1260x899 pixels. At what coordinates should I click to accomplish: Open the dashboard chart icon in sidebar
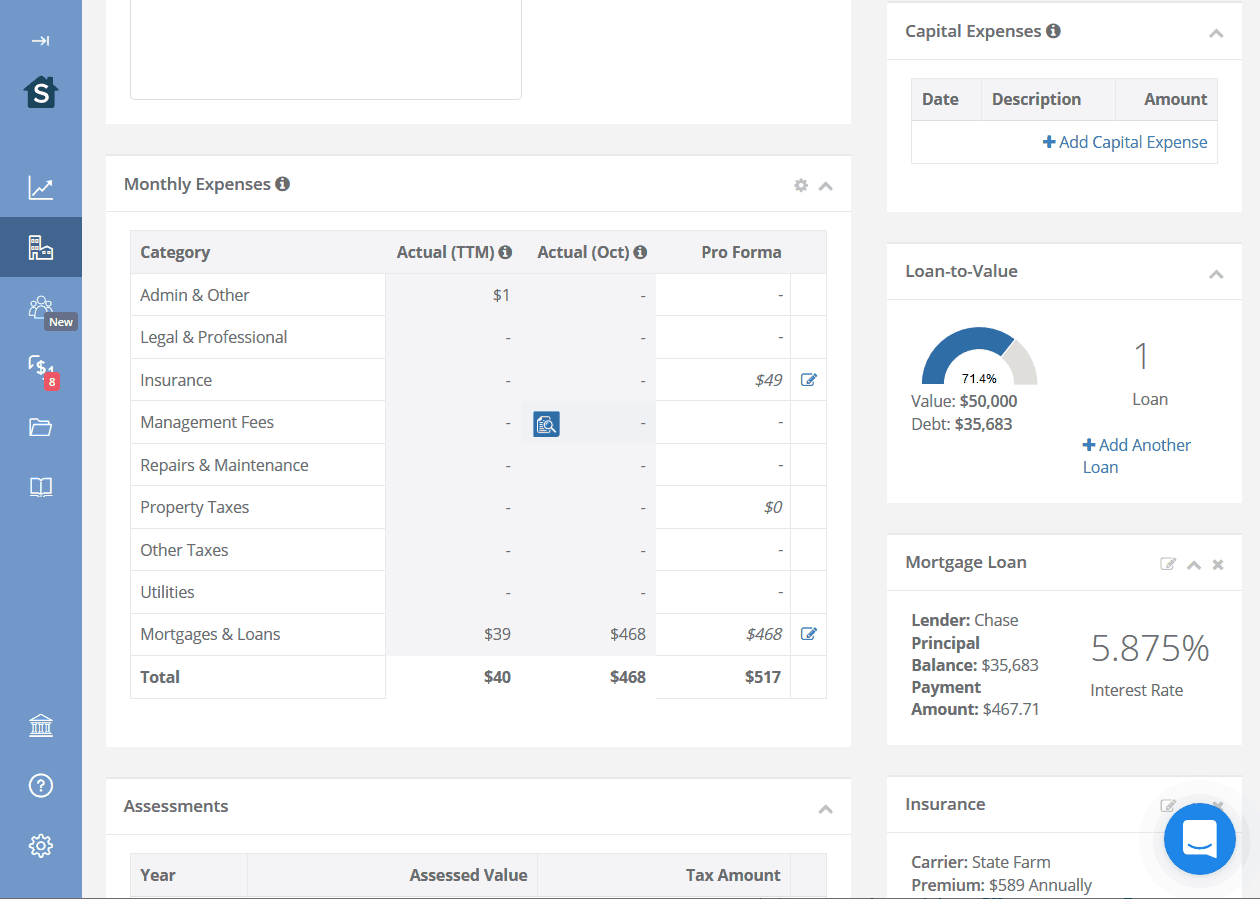tap(40, 187)
